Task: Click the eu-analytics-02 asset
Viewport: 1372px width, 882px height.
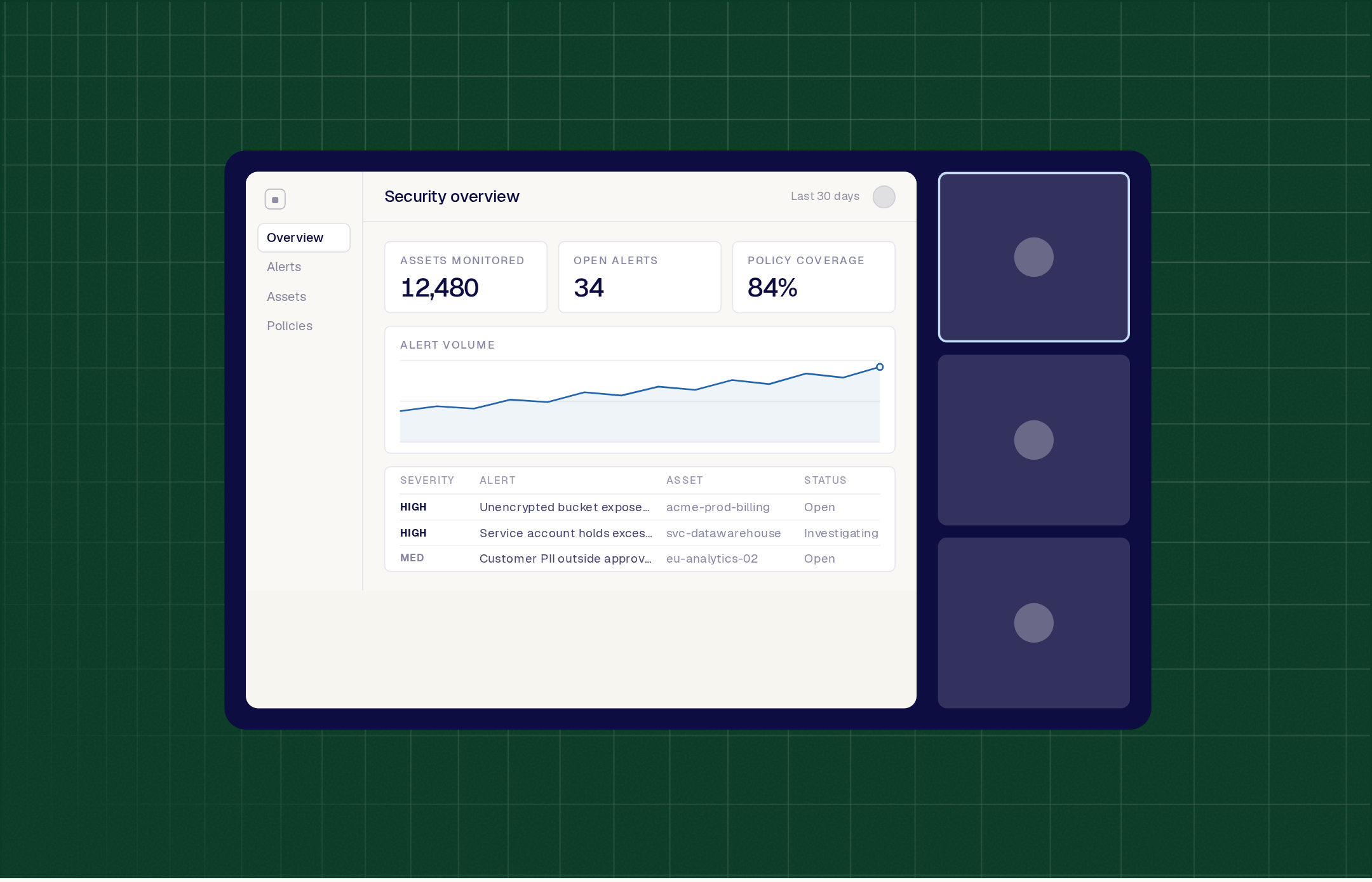Action: 712,559
